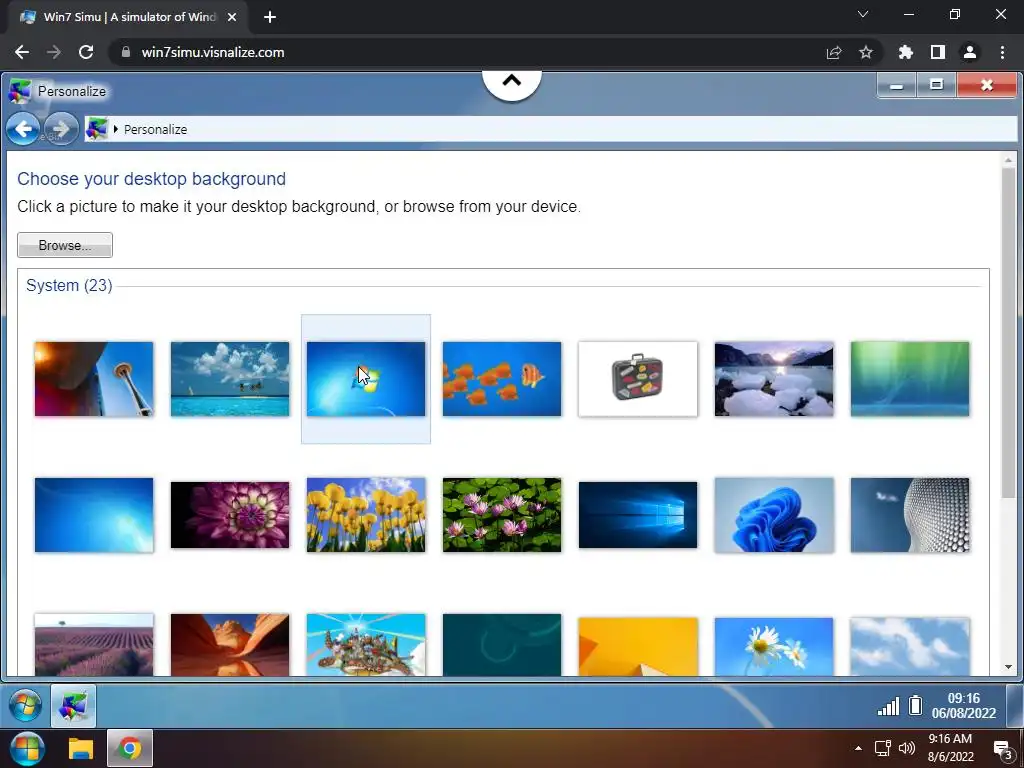Open the Chrome extensions puzzle icon
Viewport: 1024px width, 768px height.
tap(906, 52)
